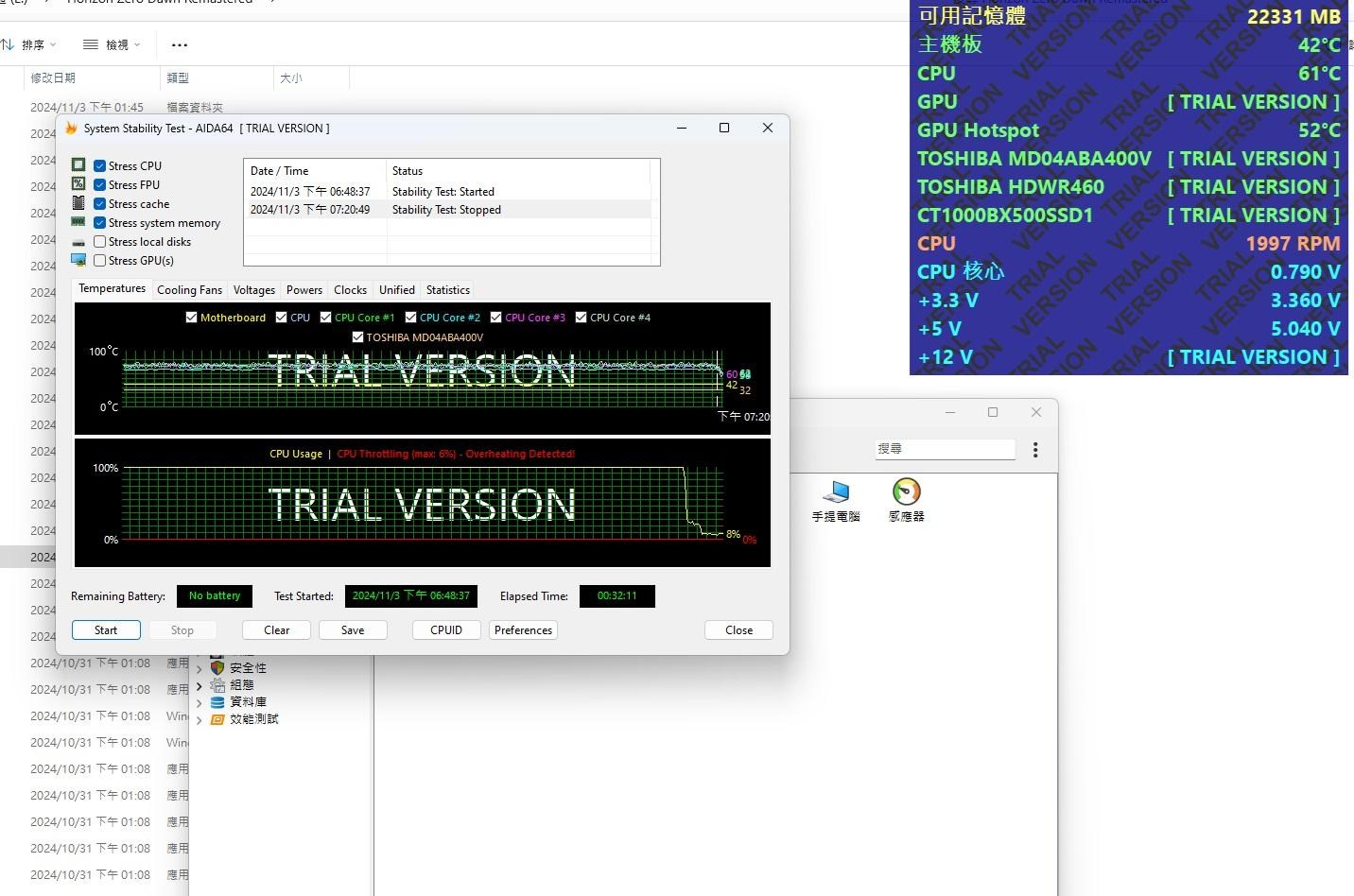Viewport: 1354px width, 896px height.
Task: Open the Explorer more options ellipsis
Action: (x=180, y=44)
